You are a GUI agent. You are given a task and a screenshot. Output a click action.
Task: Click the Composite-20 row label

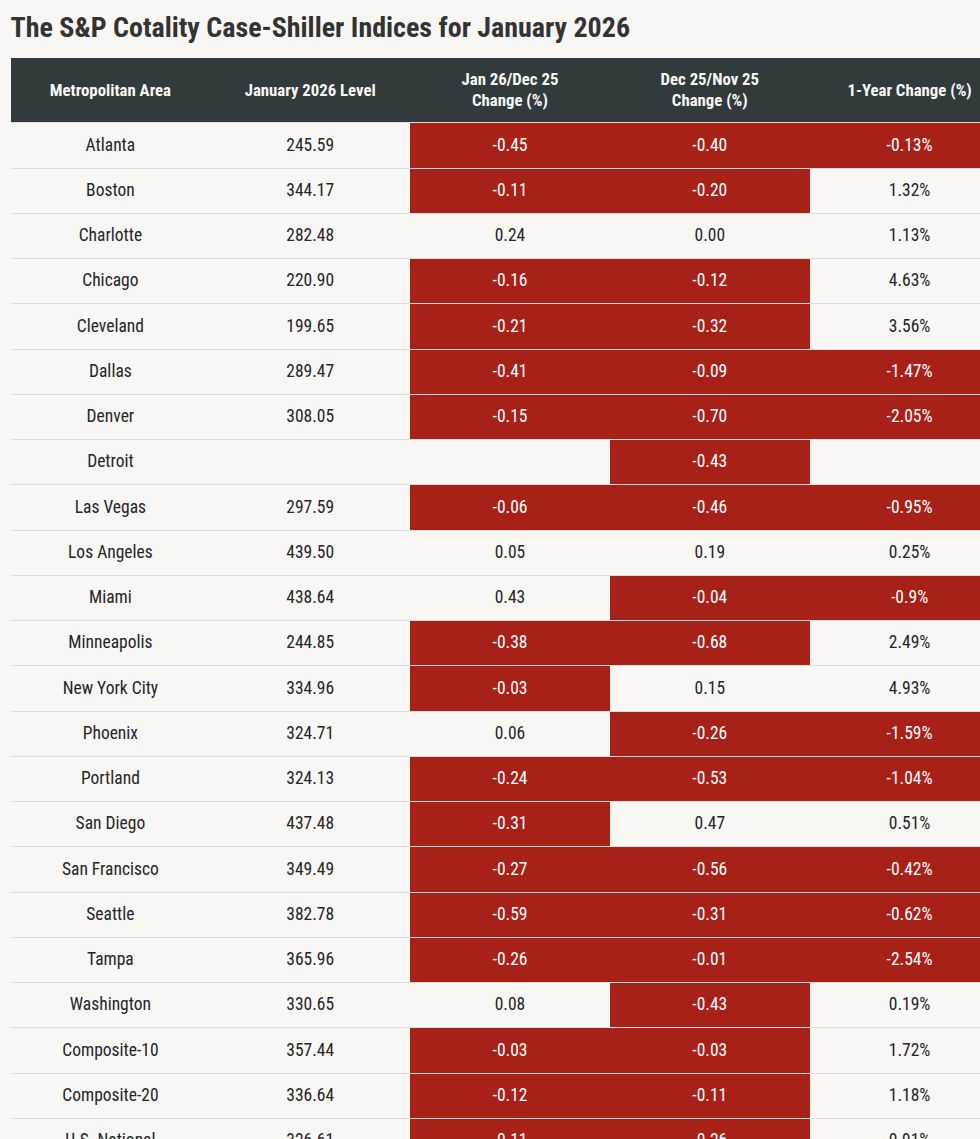coord(110,1095)
